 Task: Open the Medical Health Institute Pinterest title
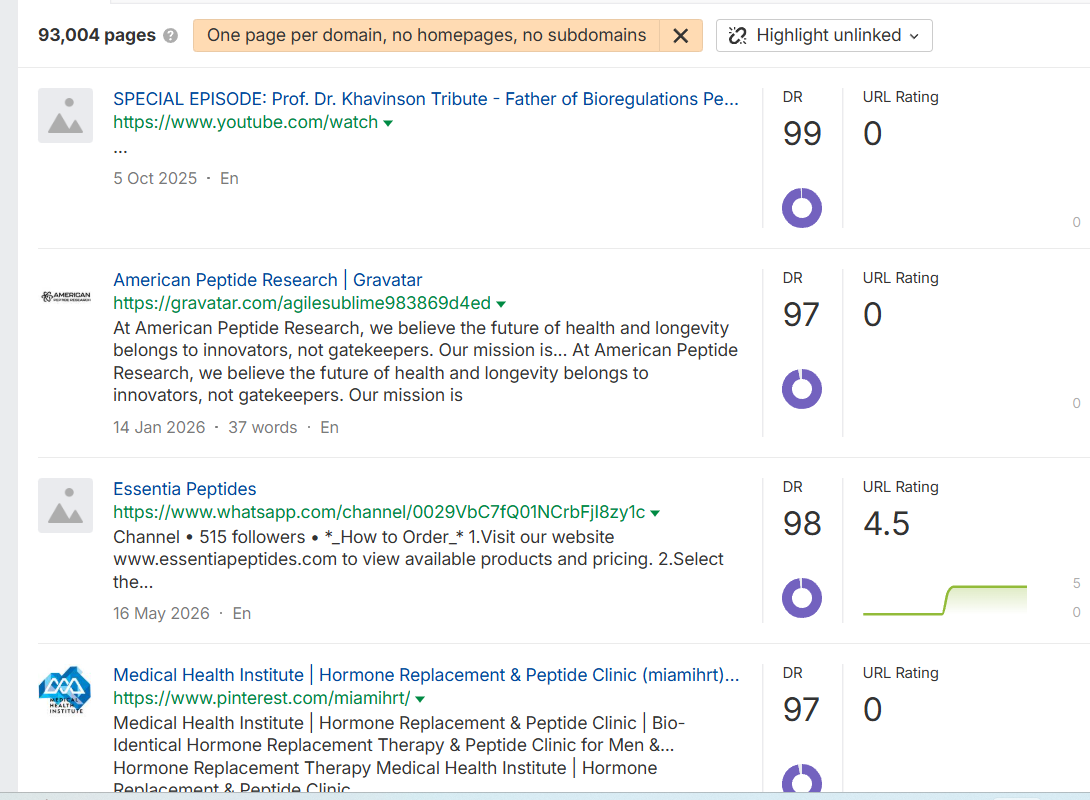point(425,675)
